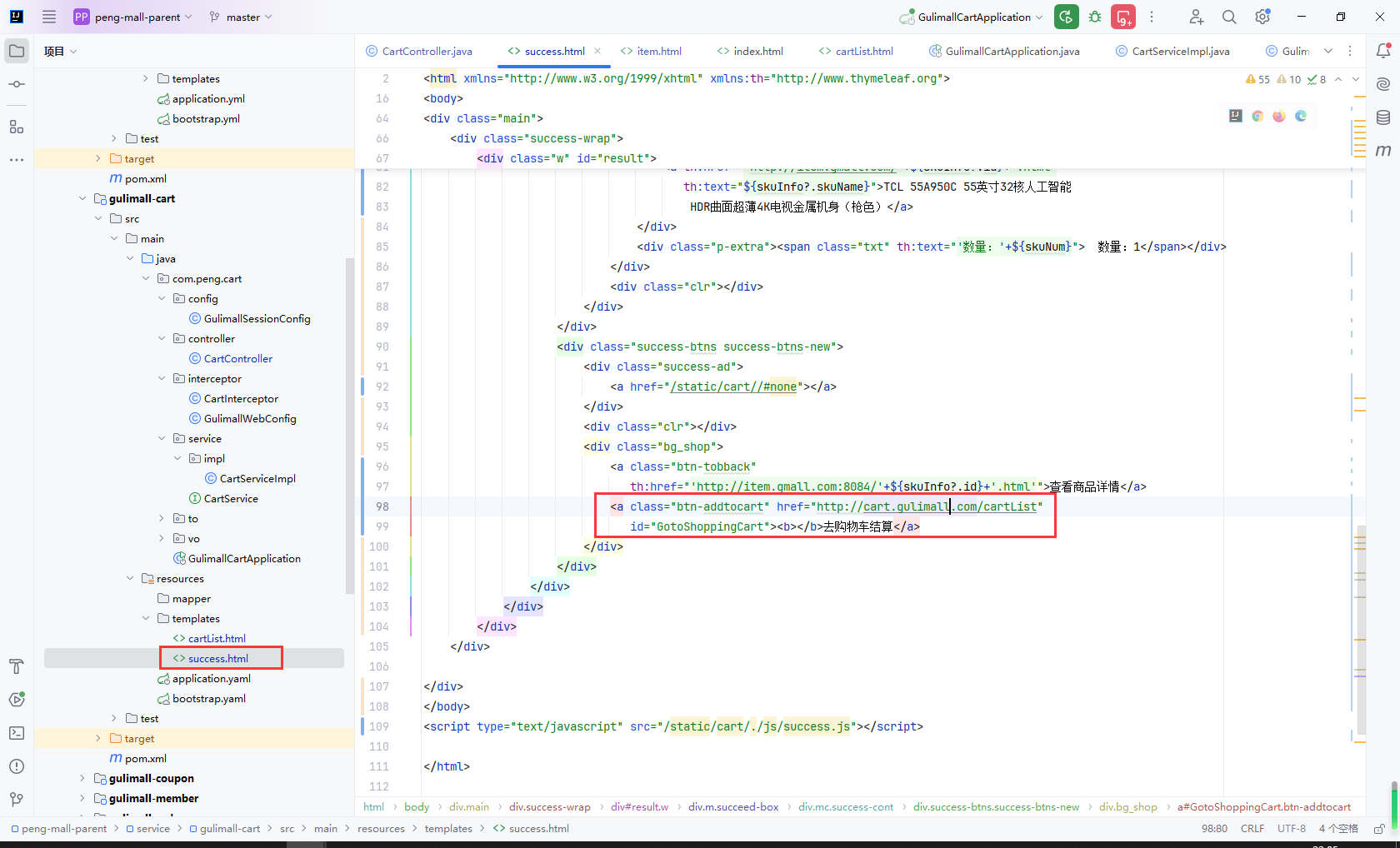This screenshot has width=1400, height=848.
Task: Expand the vo package
Action: pos(162,538)
